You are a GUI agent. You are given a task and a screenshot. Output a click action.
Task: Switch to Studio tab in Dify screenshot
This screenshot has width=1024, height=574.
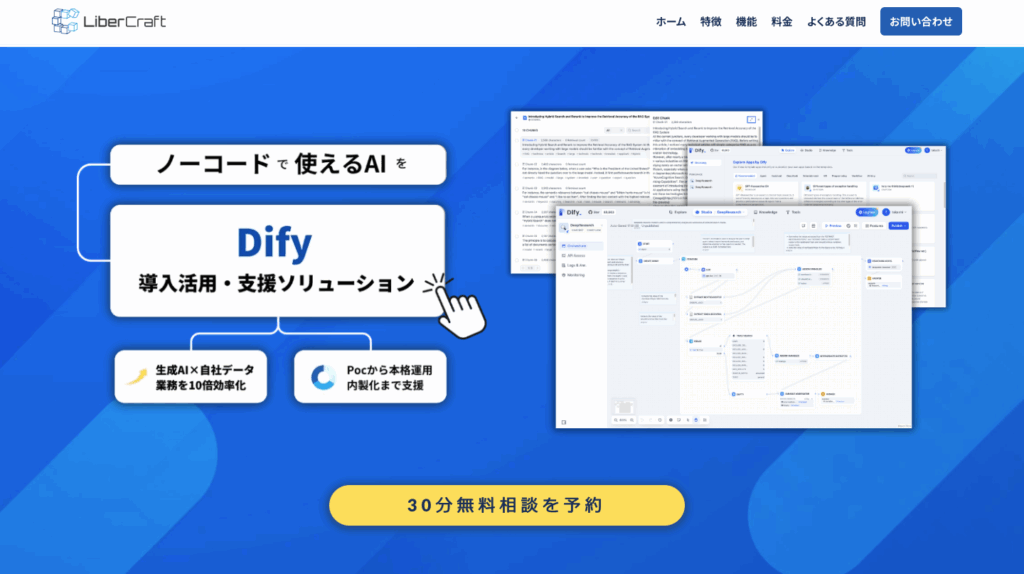coord(703,212)
